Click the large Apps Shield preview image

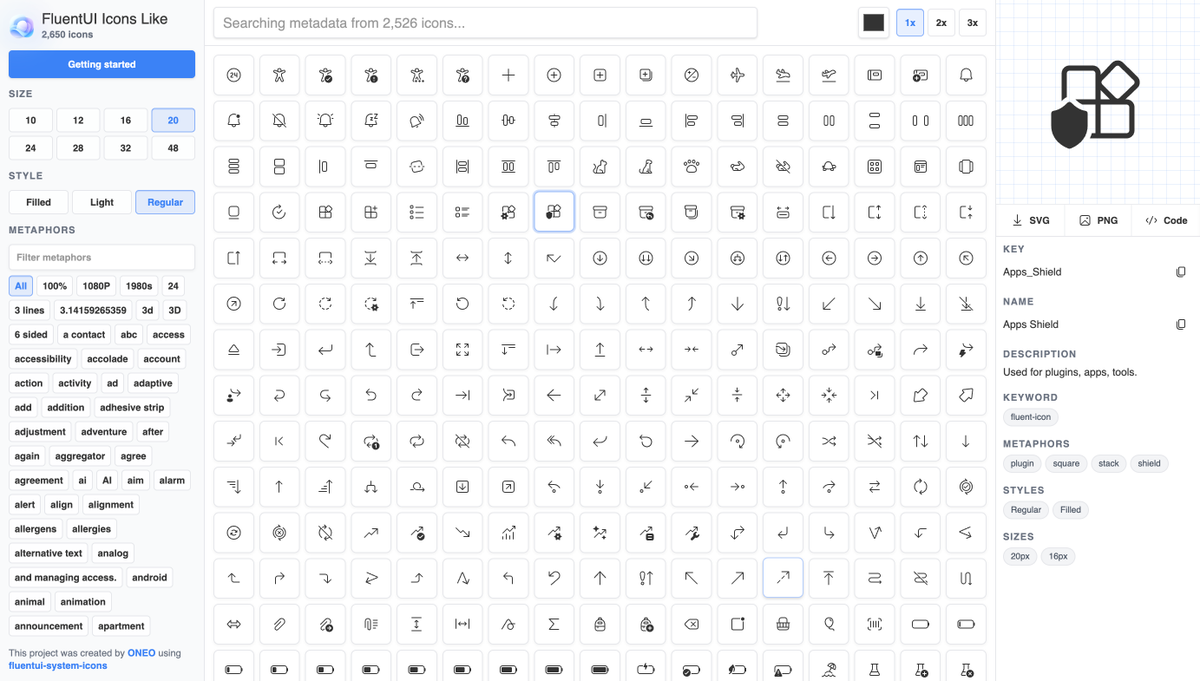click(1095, 105)
